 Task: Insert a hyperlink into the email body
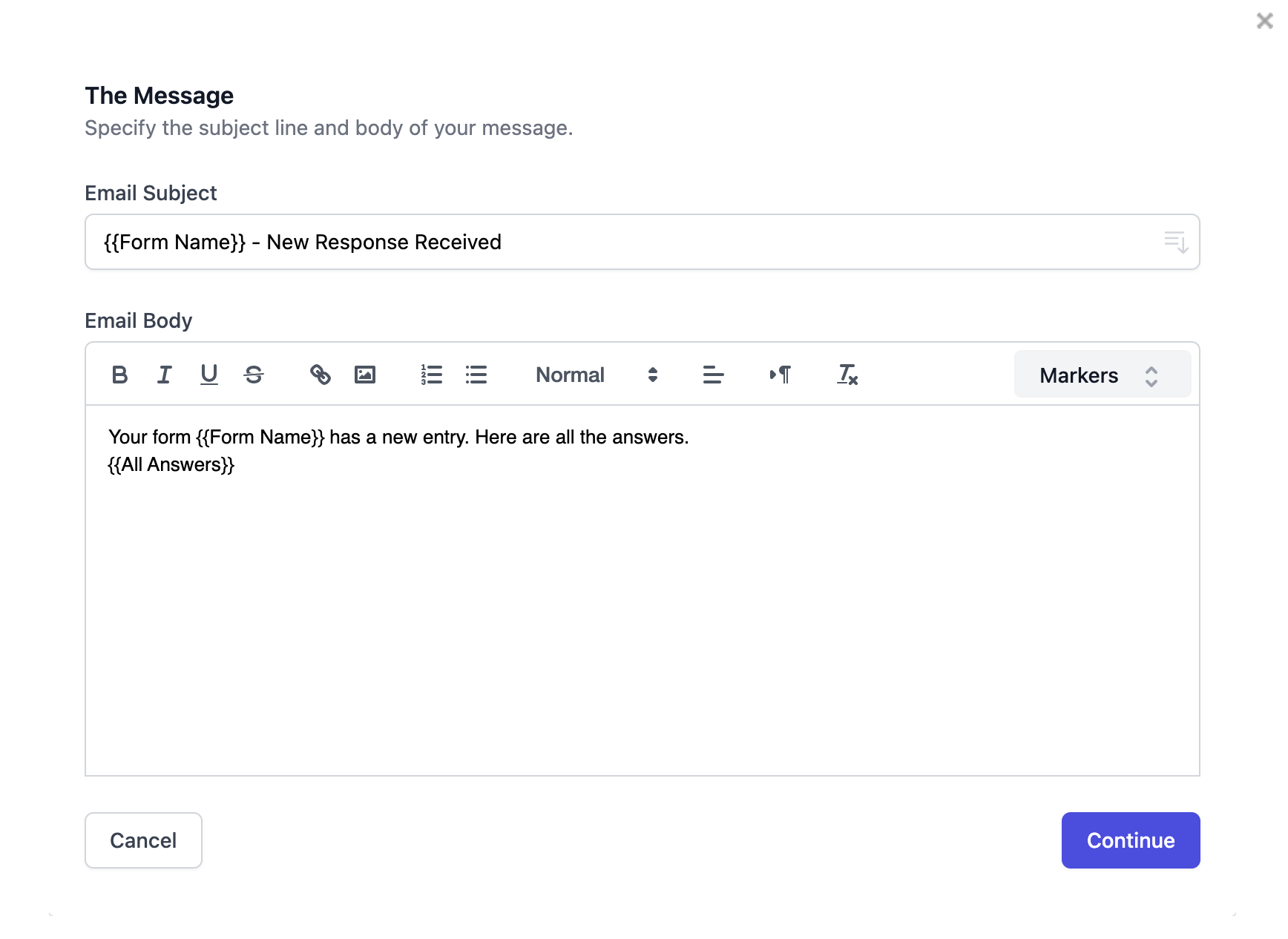point(321,375)
